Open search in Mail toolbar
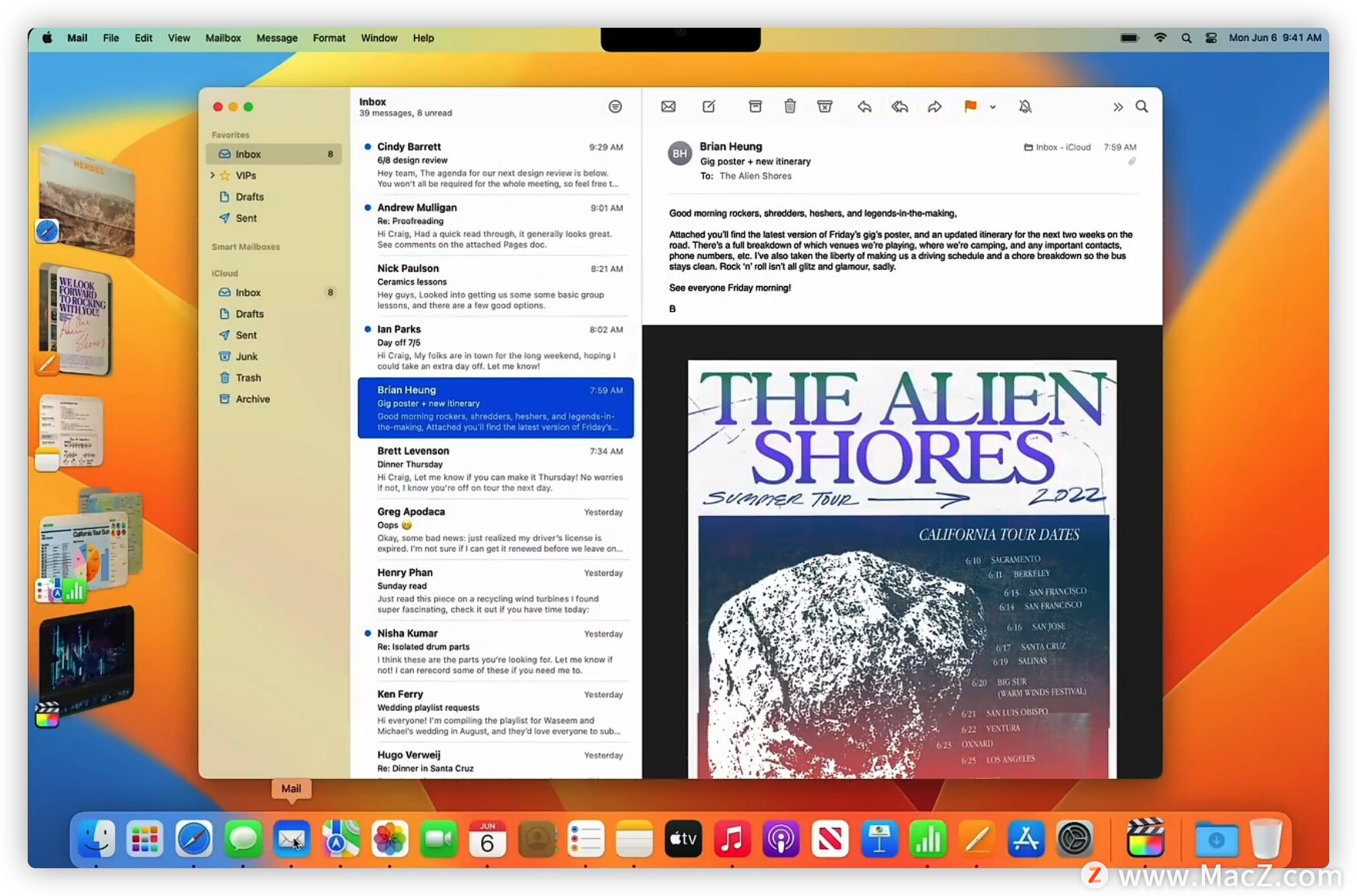The height and width of the screenshot is (896, 1357). tap(1142, 106)
